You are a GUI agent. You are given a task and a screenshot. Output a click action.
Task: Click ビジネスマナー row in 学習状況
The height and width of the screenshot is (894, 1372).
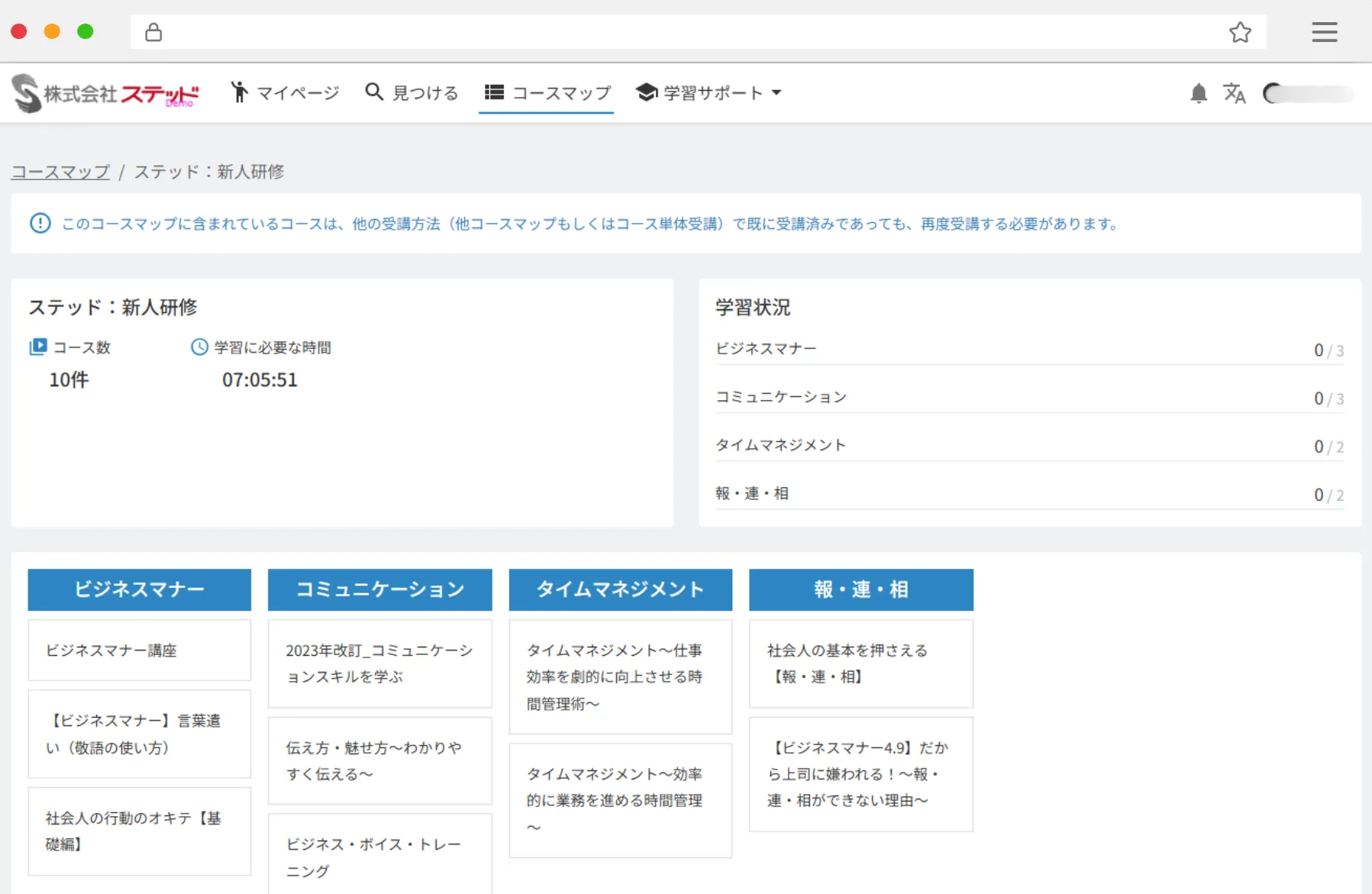[x=1029, y=349]
